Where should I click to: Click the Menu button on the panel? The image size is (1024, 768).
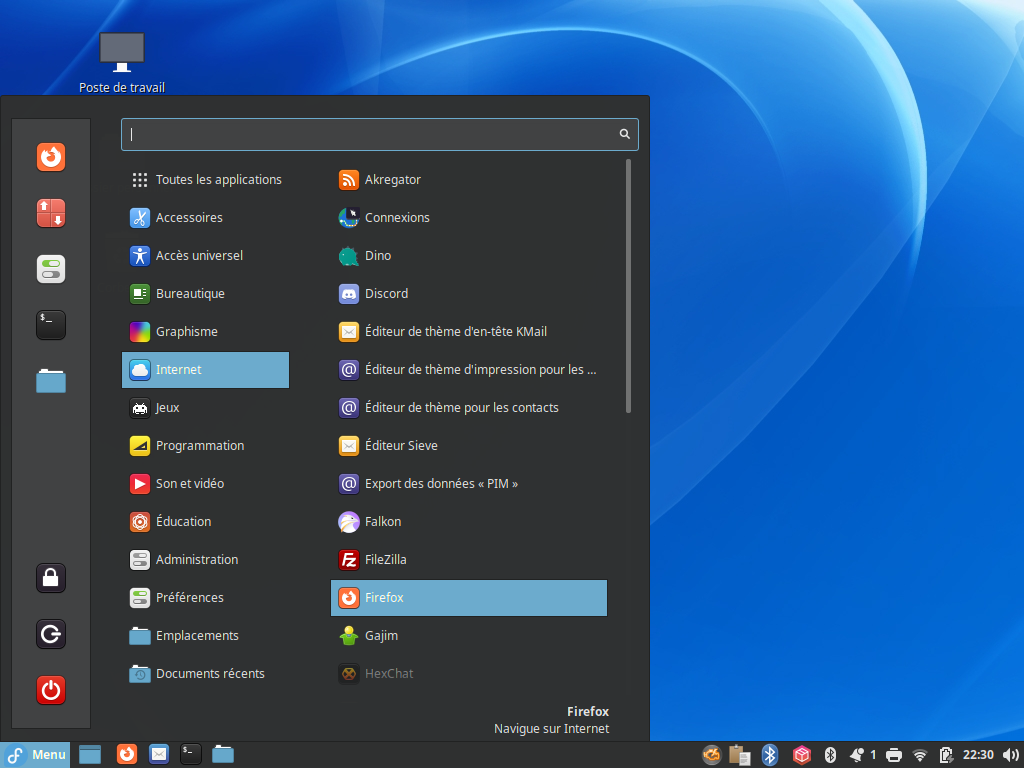[35, 755]
